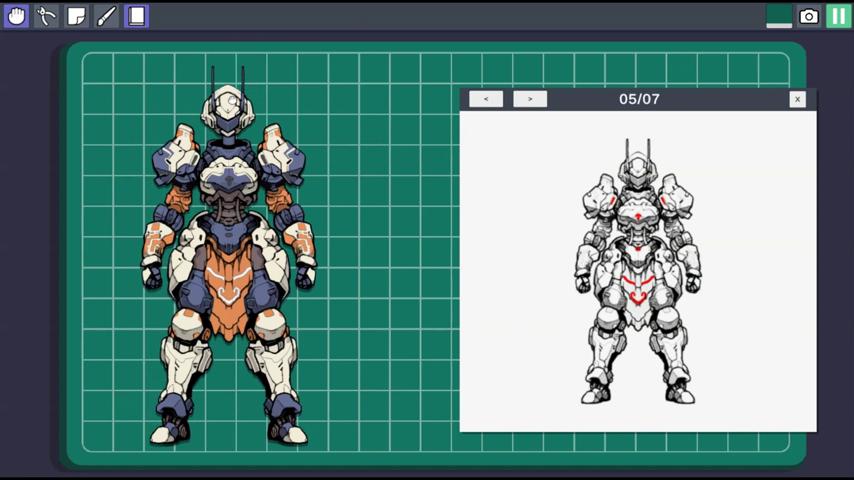Image resolution: width=854 pixels, height=480 pixels.
Task: Pick the green background color swatch
Action: coord(779,16)
